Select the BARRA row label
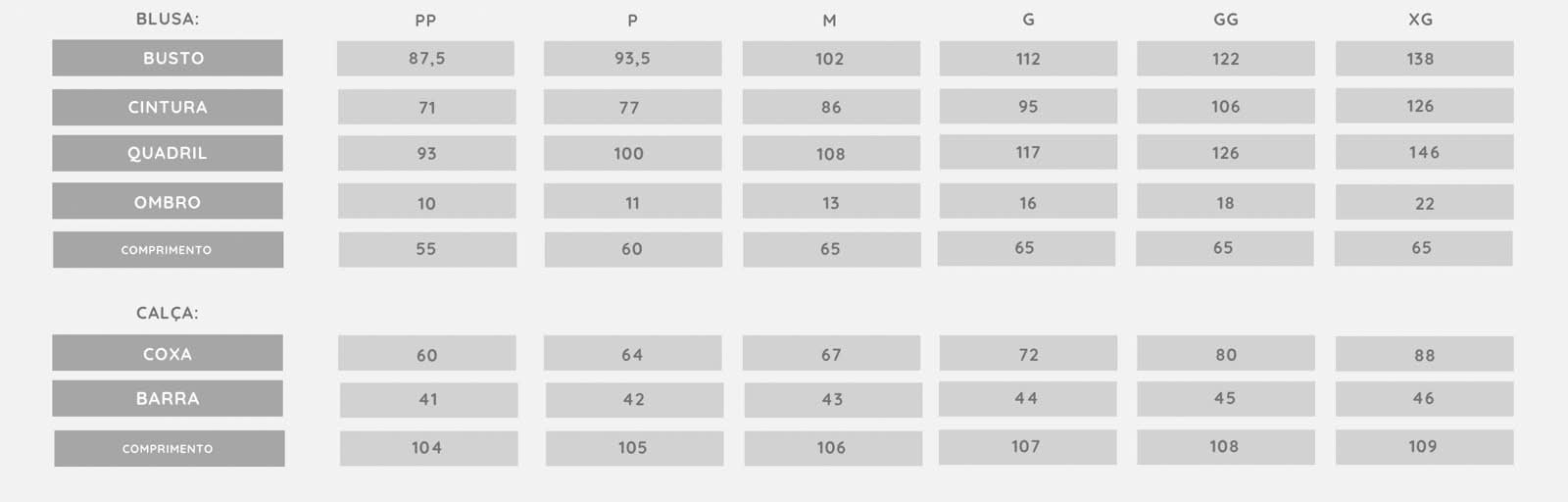Screen dimensions: 1568x502 [168, 398]
